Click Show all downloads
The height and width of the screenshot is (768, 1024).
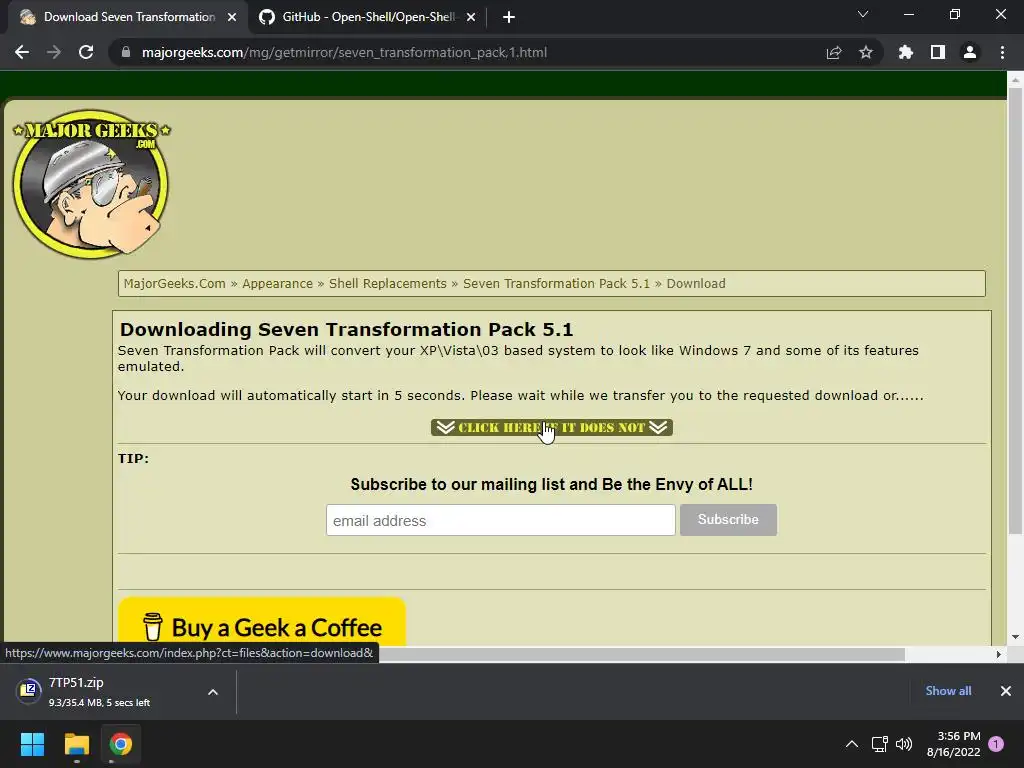click(x=948, y=691)
